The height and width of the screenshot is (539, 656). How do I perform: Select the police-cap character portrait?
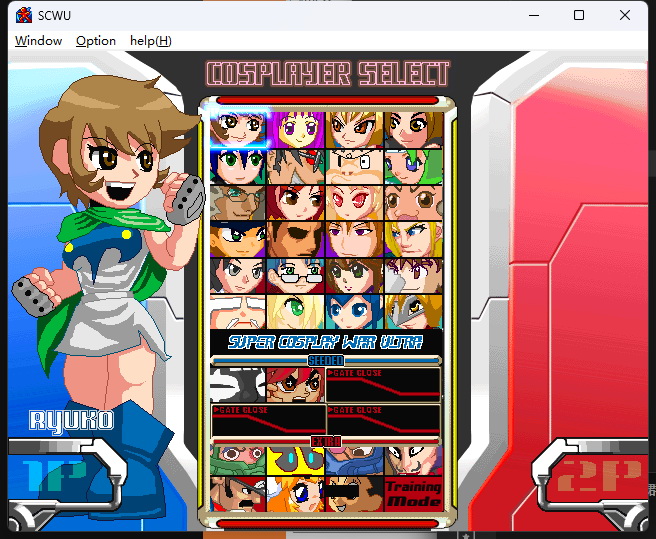click(x=238, y=239)
